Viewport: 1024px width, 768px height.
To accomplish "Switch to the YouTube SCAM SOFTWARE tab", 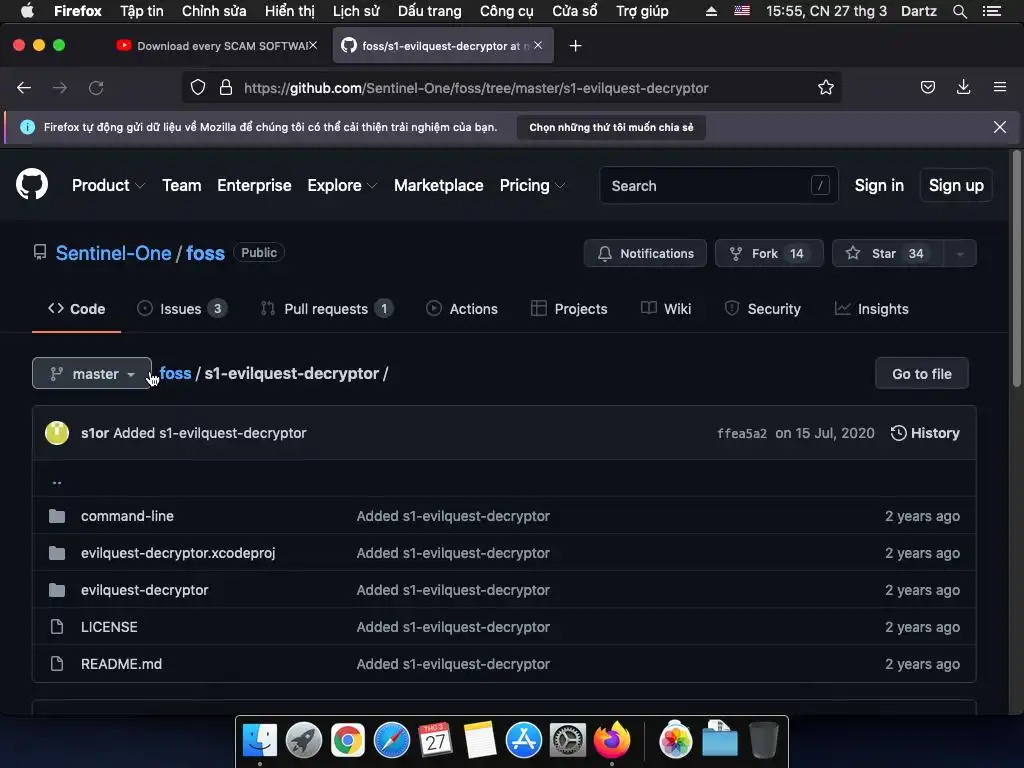I will (x=216, y=46).
